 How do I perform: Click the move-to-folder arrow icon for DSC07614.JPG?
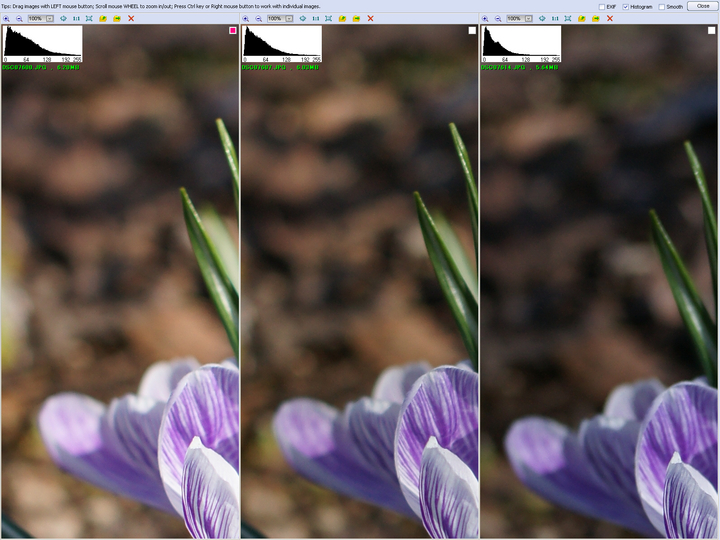[596, 18]
